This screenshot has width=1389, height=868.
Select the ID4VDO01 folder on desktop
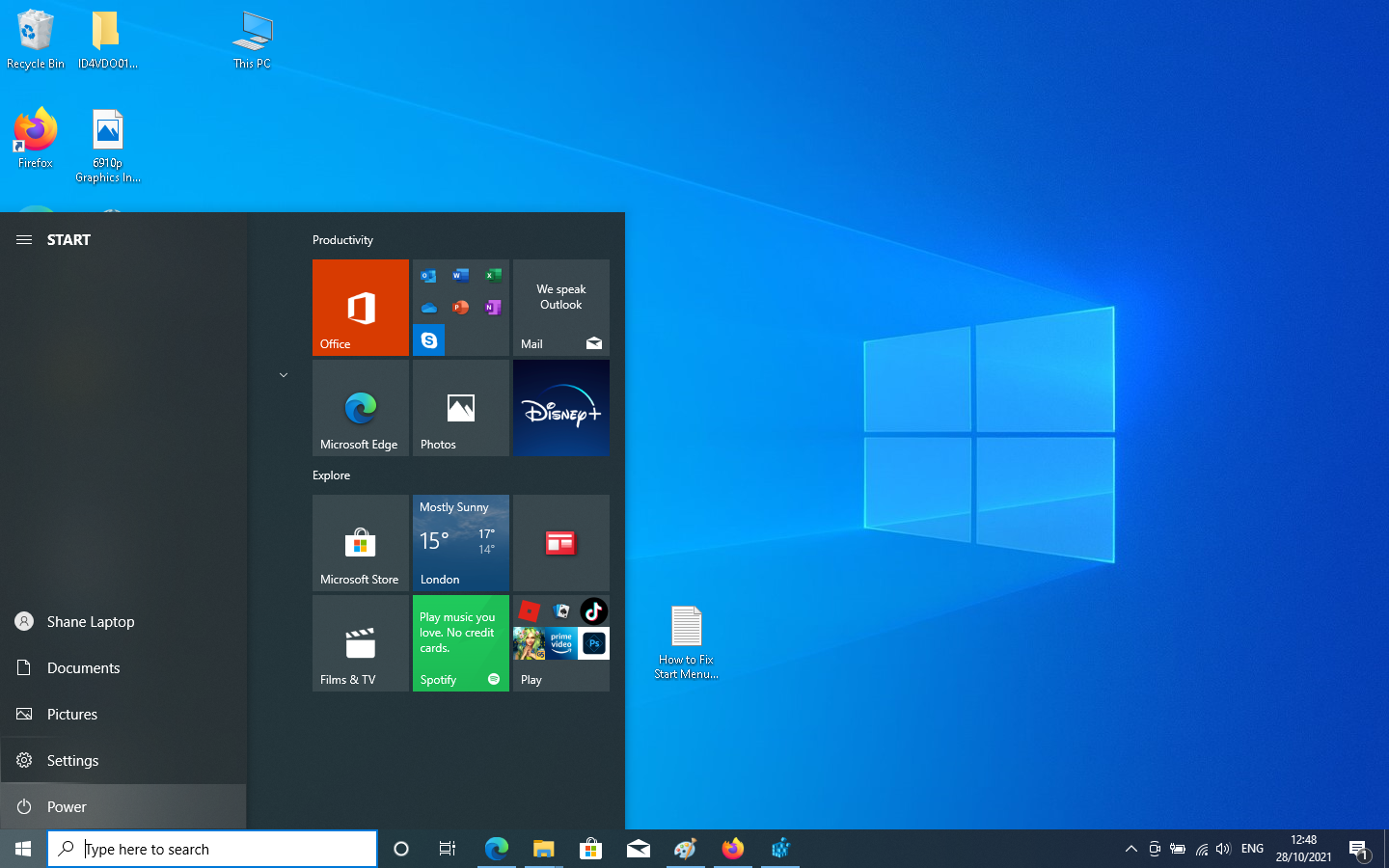click(107, 40)
